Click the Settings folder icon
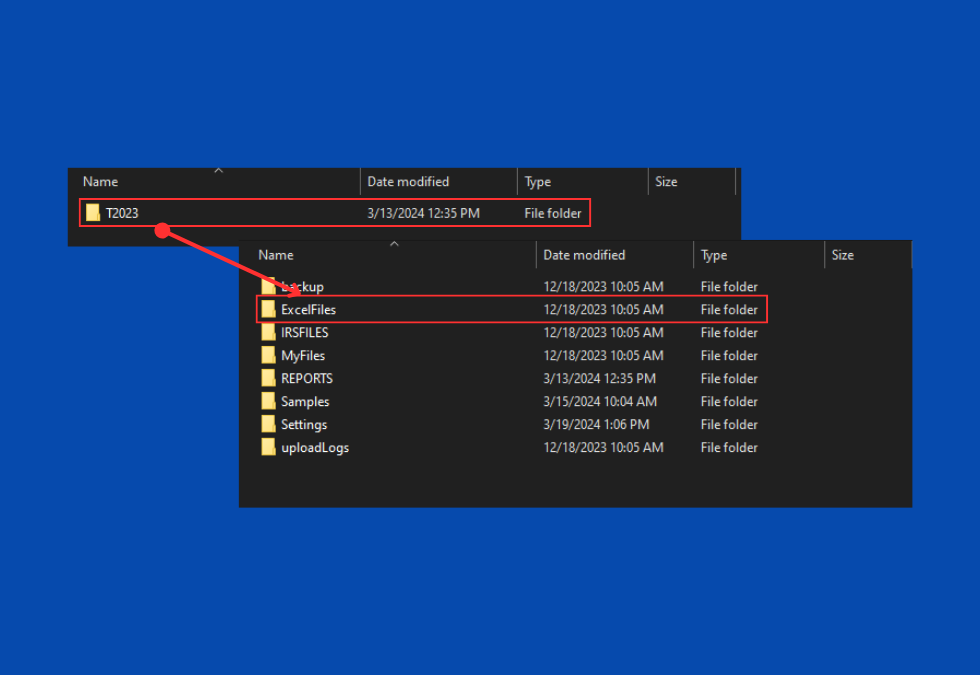 (x=268, y=425)
